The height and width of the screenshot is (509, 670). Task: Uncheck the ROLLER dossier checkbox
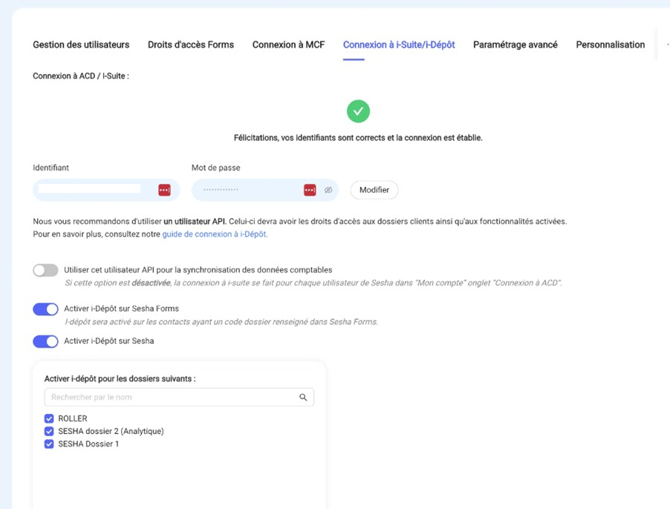tap(49, 419)
